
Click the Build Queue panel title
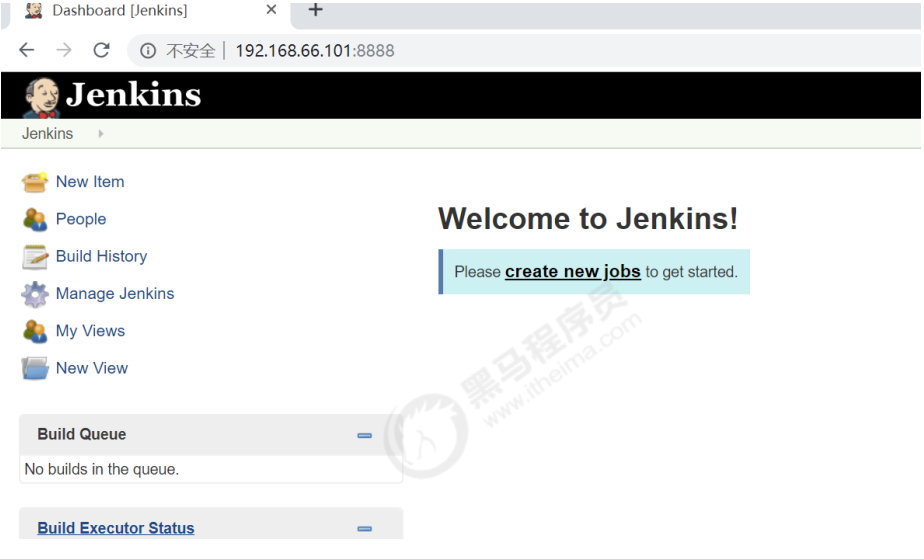[x=82, y=434]
